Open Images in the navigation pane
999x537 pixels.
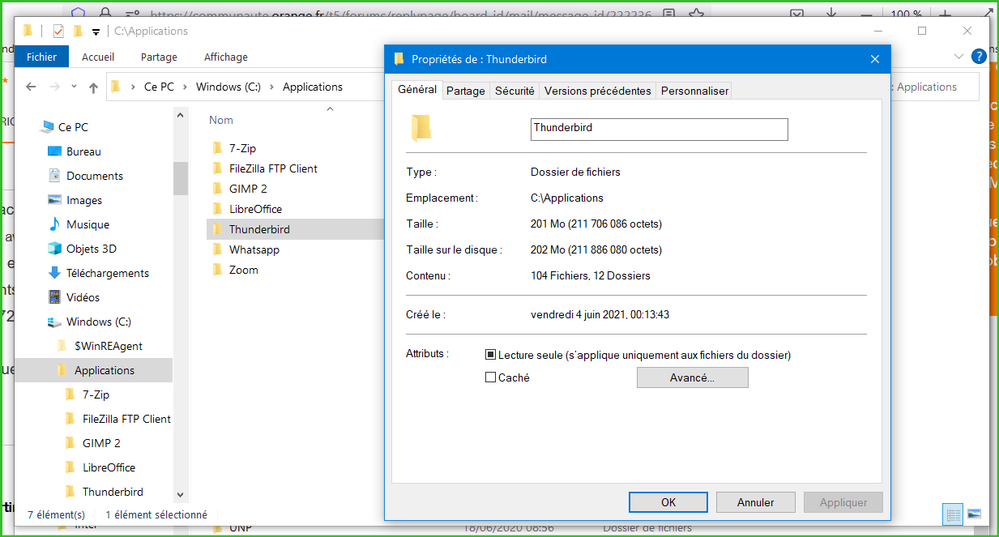point(83,200)
